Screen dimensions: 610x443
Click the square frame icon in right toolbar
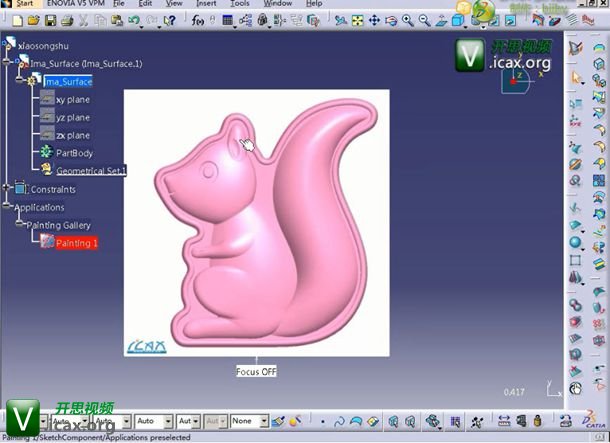click(x=575, y=260)
